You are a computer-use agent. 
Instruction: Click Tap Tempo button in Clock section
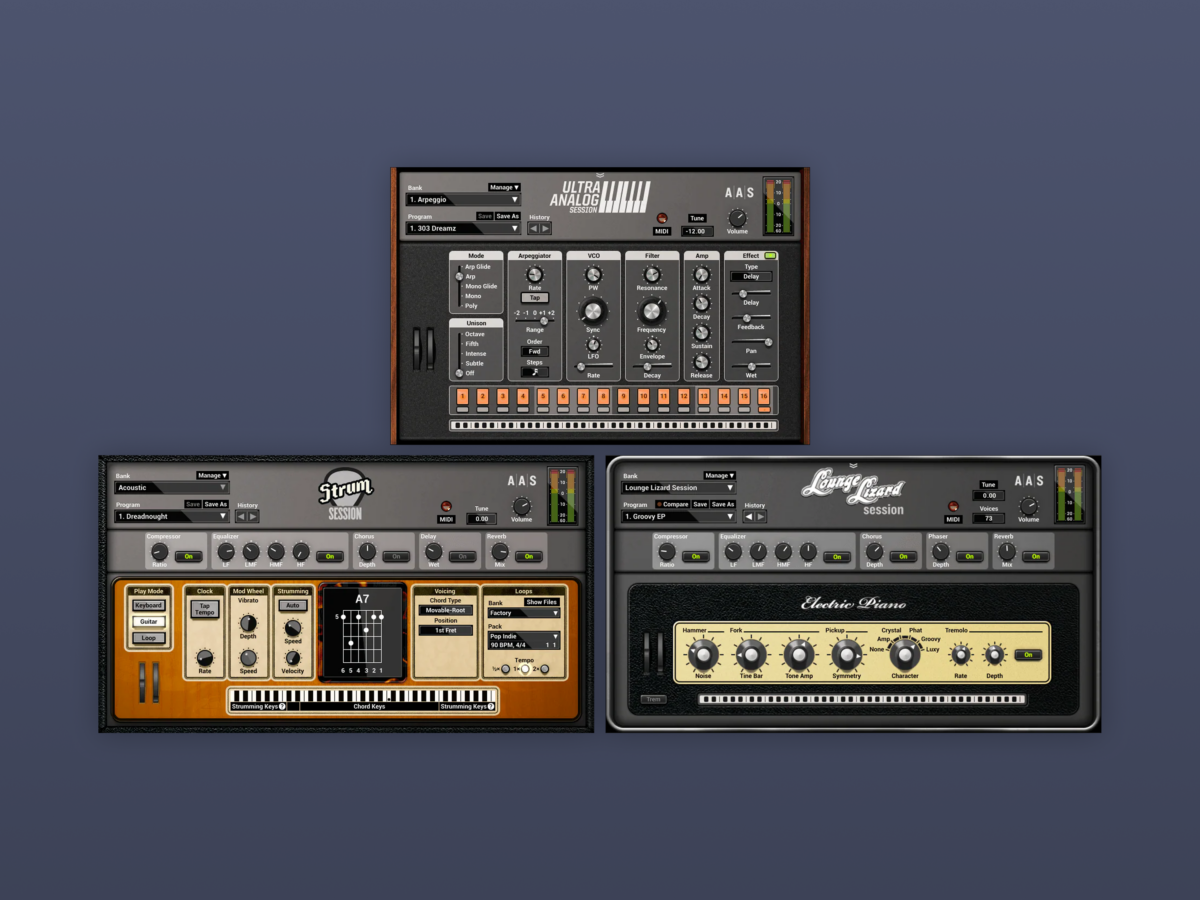pyautogui.click(x=205, y=609)
